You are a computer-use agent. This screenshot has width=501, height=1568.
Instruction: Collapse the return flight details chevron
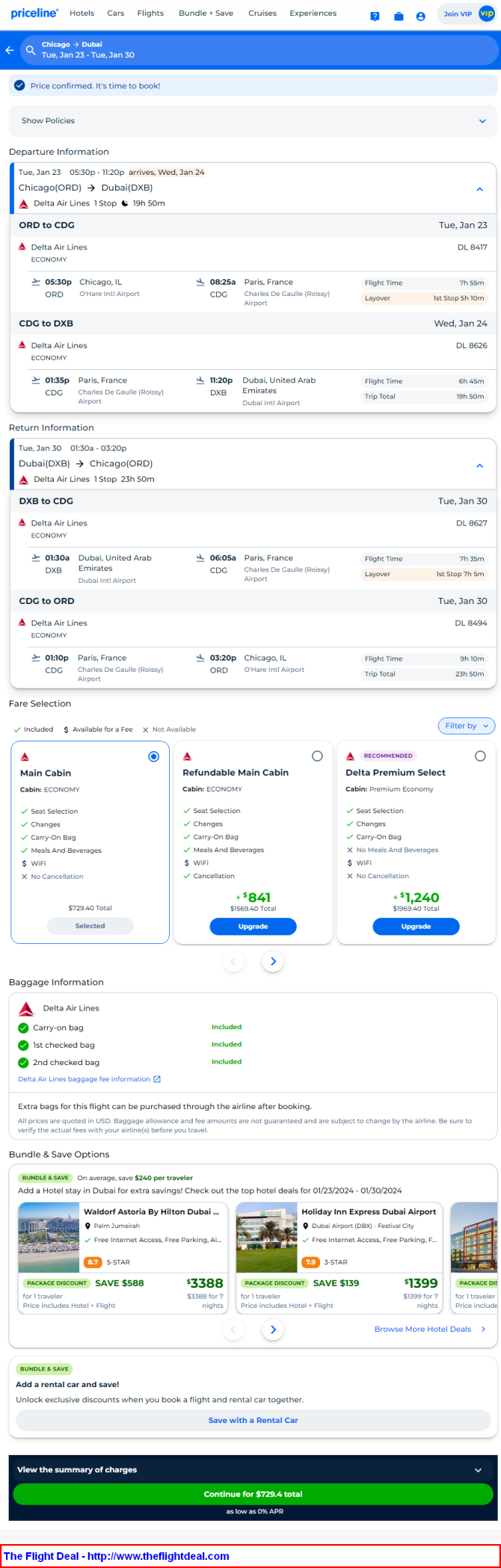(x=480, y=465)
